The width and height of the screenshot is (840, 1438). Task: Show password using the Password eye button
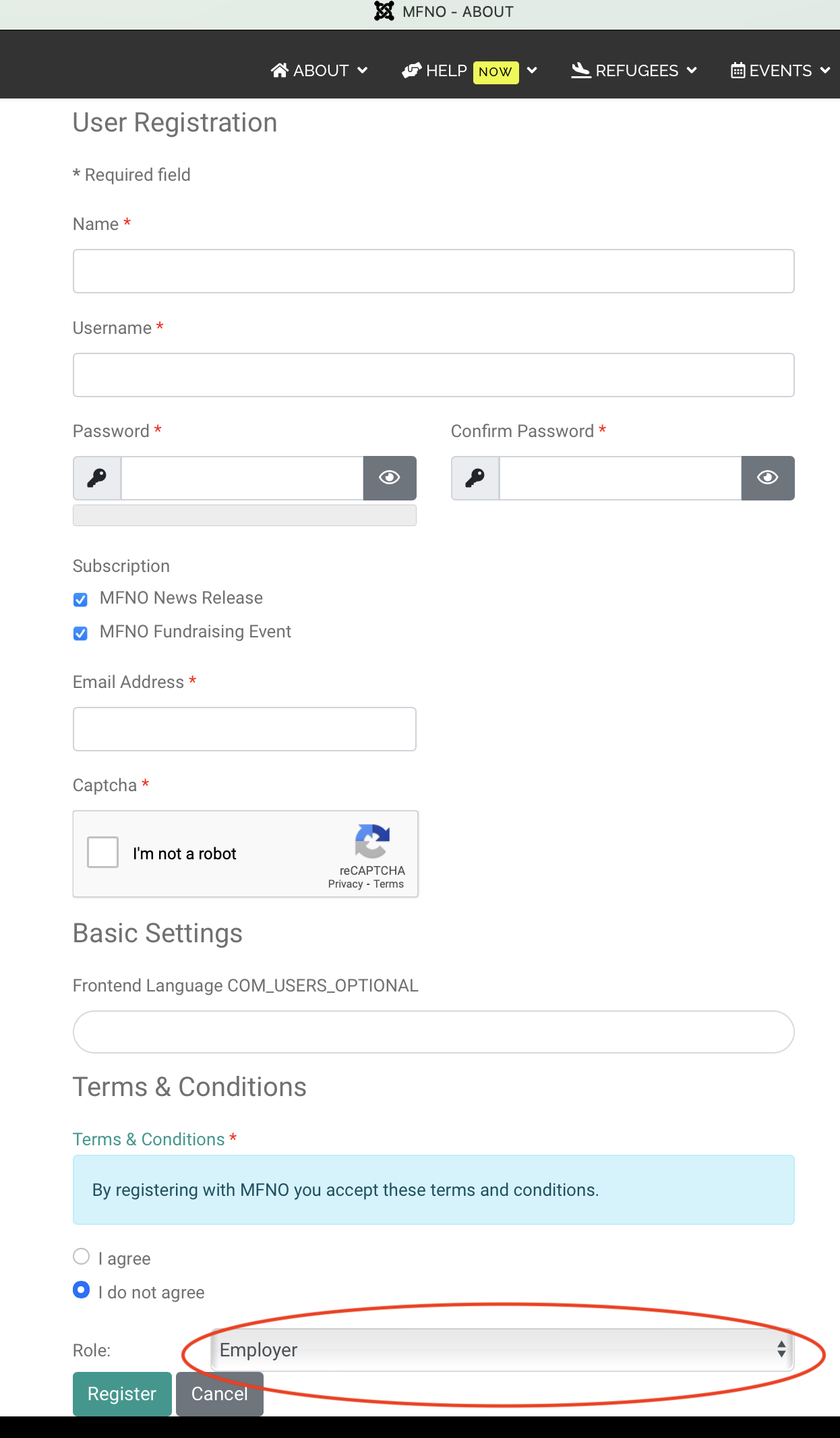390,478
